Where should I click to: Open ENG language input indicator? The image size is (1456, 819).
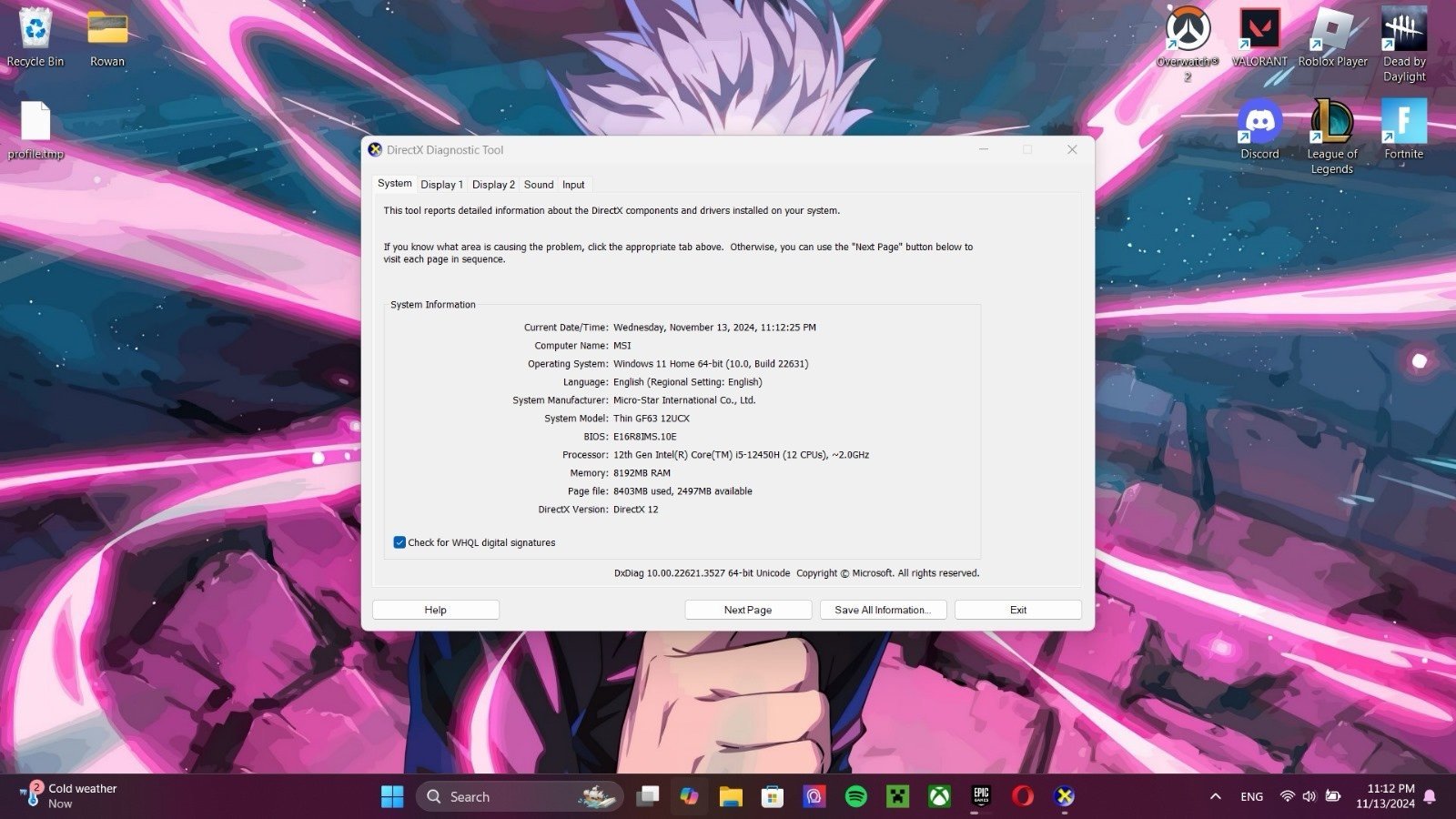pyautogui.click(x=1252, y=796)
